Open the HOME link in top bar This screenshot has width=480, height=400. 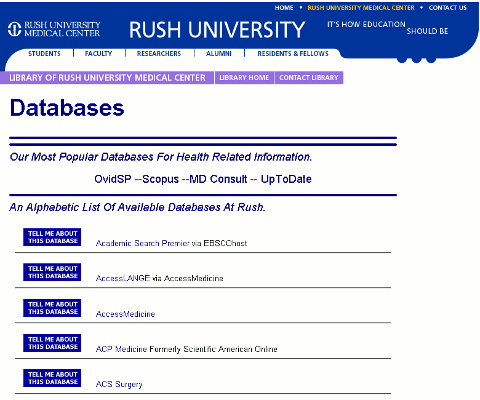click(284, 8)
